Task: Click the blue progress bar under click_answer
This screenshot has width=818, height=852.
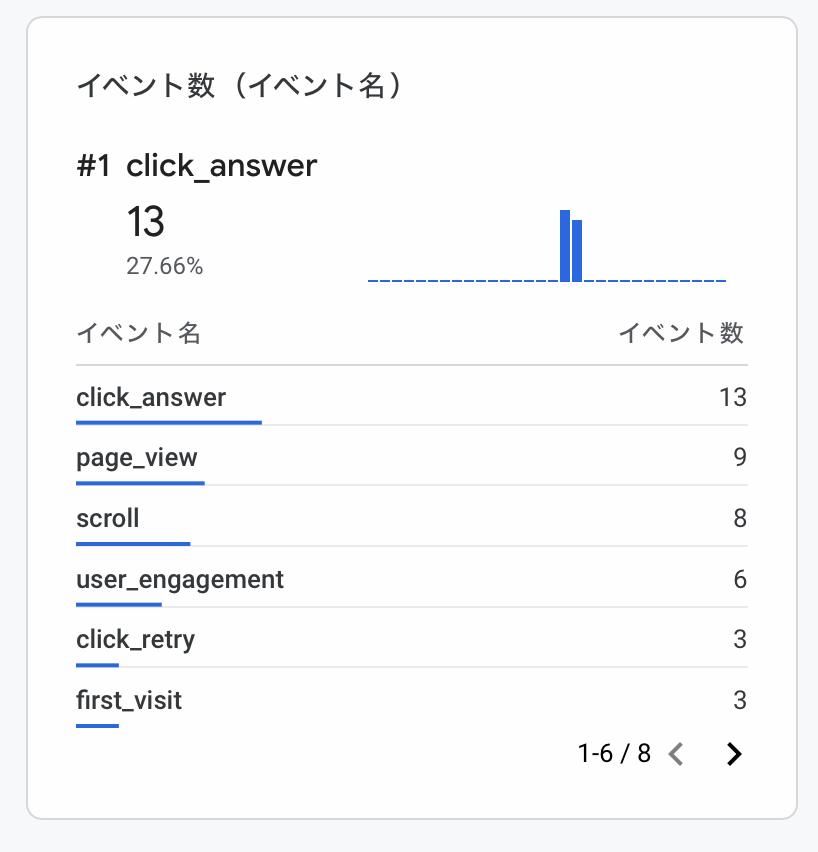Action: coord(168,422)
